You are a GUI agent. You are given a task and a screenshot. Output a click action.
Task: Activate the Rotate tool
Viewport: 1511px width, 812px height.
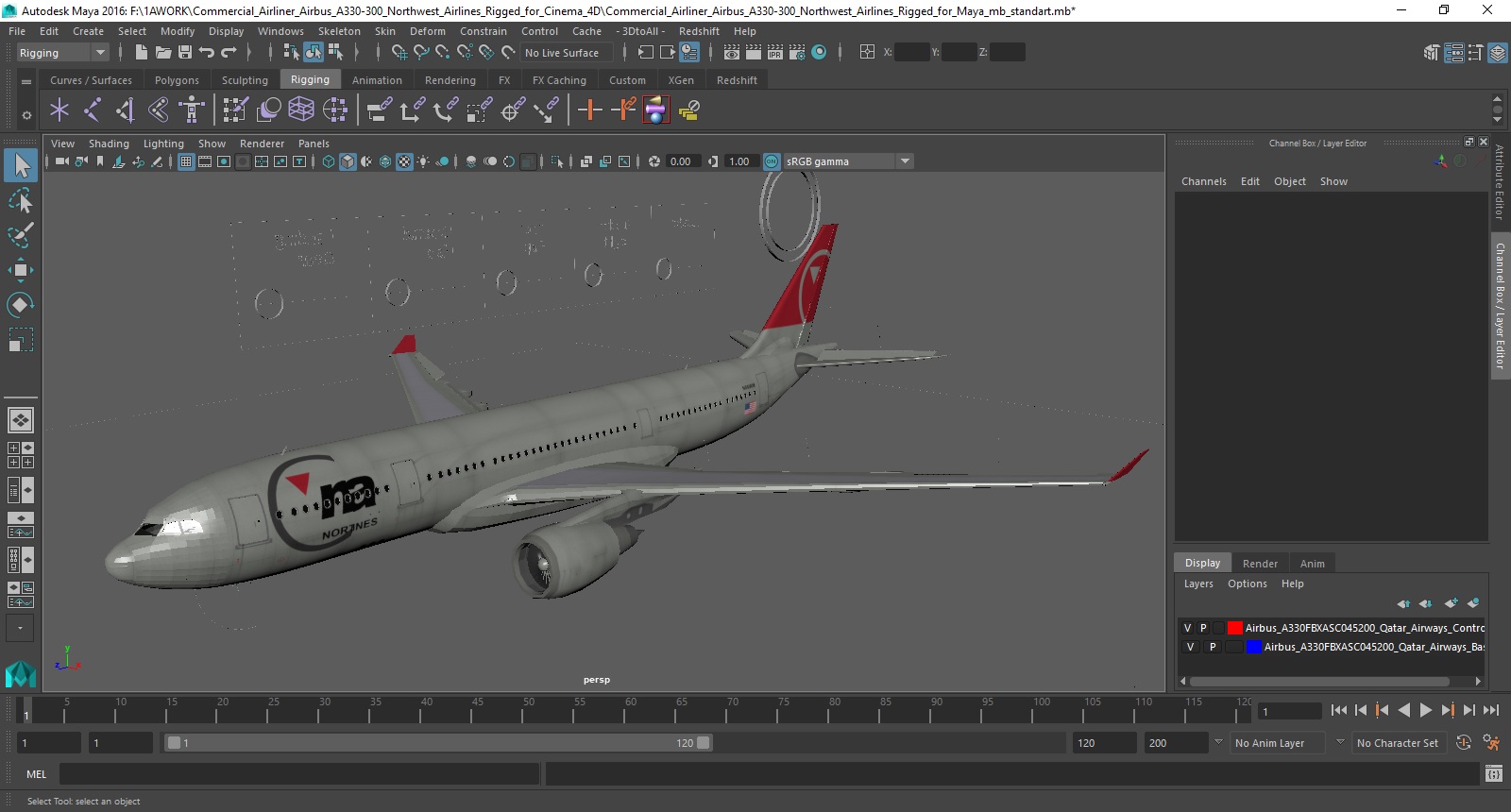pyautogui.click(x=21, y=305)
